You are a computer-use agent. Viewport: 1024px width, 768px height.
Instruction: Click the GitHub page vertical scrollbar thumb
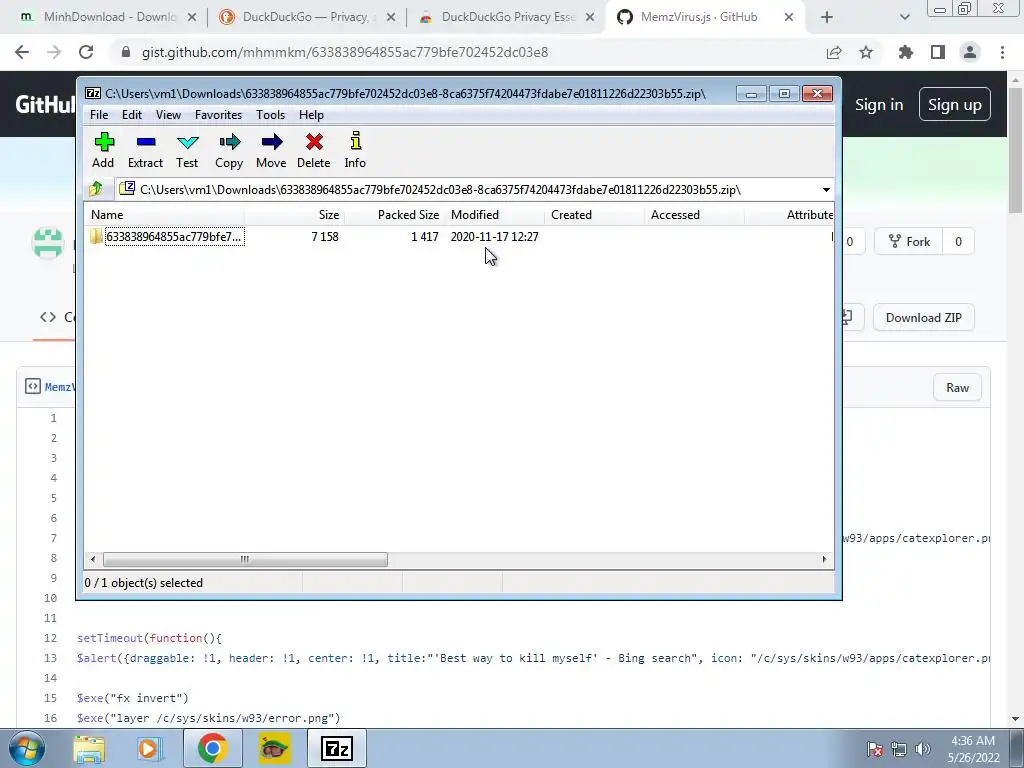pos(1015,150)
